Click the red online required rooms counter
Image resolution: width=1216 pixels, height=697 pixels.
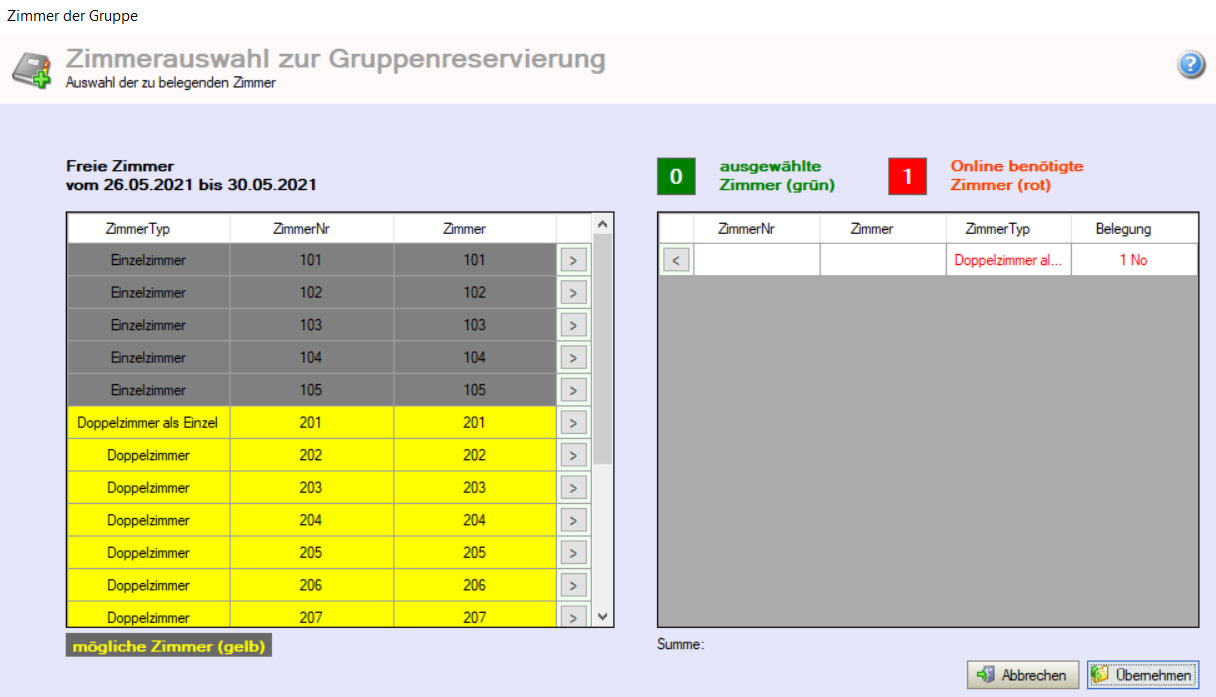point(907,177)
